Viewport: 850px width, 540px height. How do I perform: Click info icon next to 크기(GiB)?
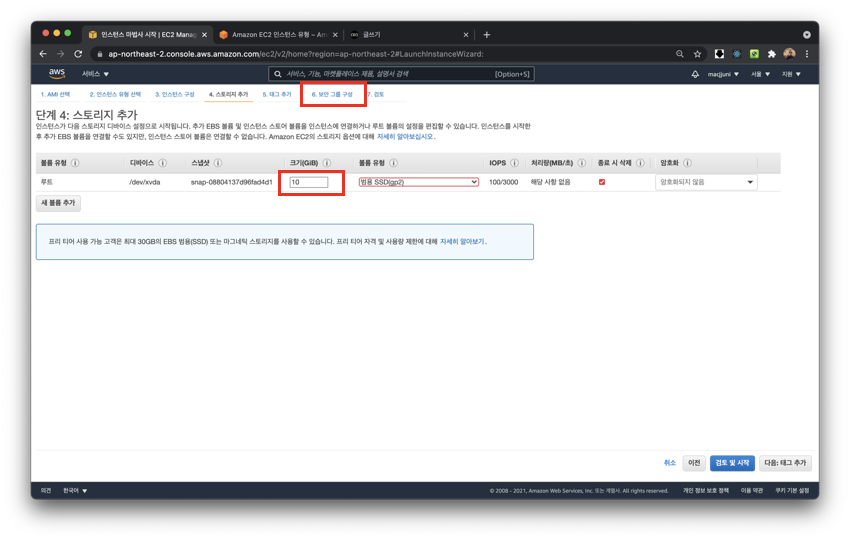[327, 163]
